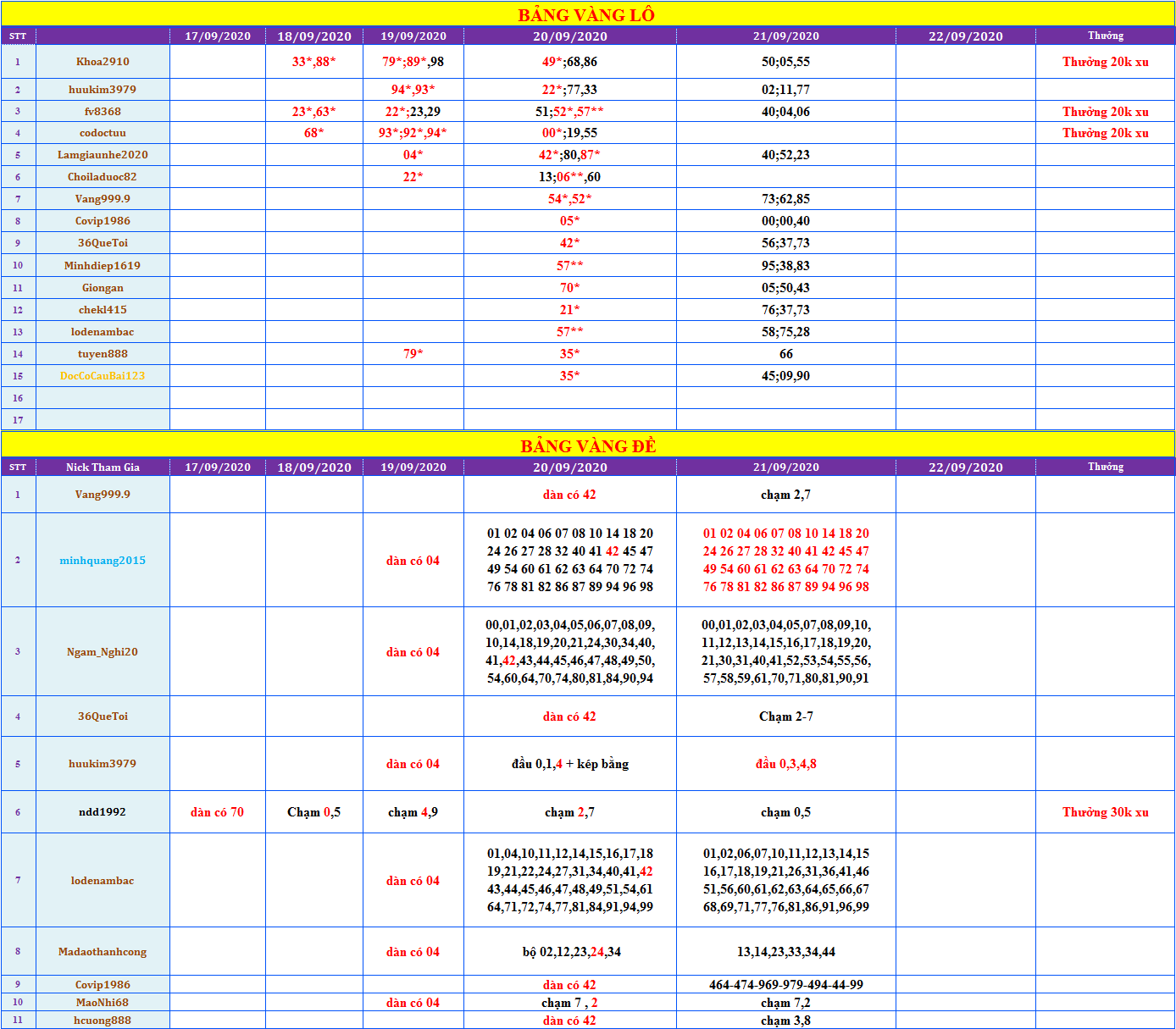Image resolution: width=1176 pixels, height=1029 pixels.
Task: Click the cell '54*,52*'
Action: click(x=570, y=199)
